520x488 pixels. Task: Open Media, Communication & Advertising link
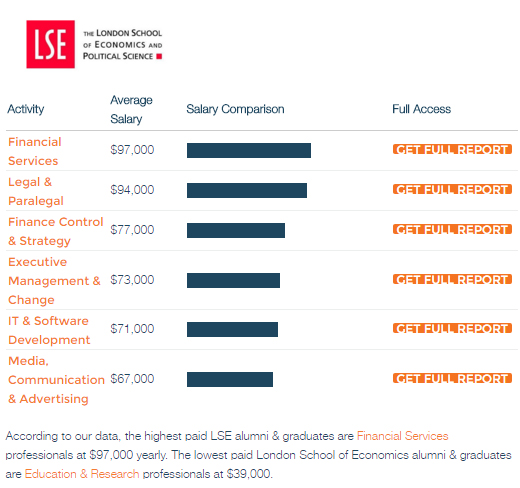[56, 380]
